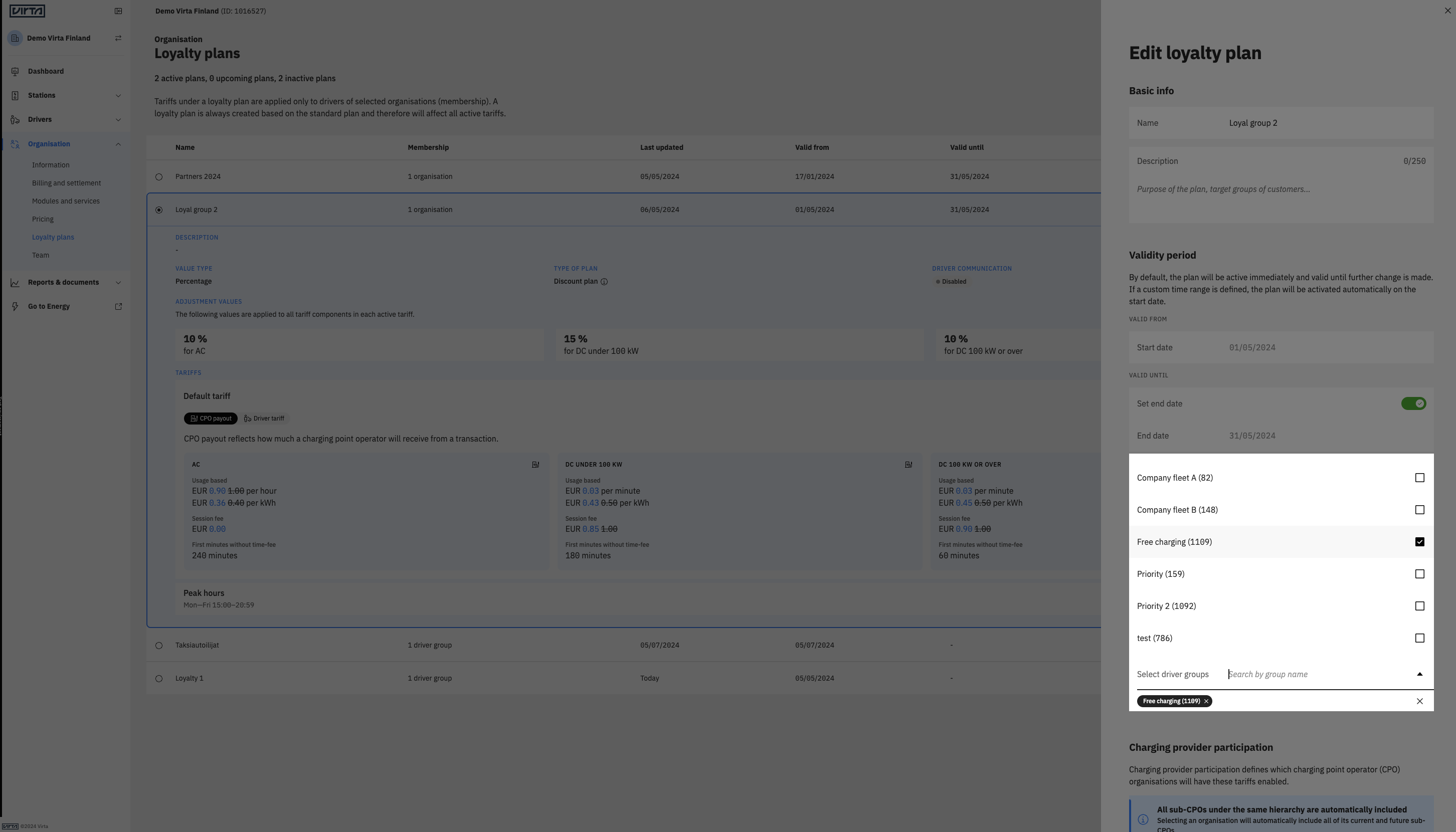Screen dimensions: 1456x832
Task: Toggle Set end date switch off
Action: [x=1413, y=403]
